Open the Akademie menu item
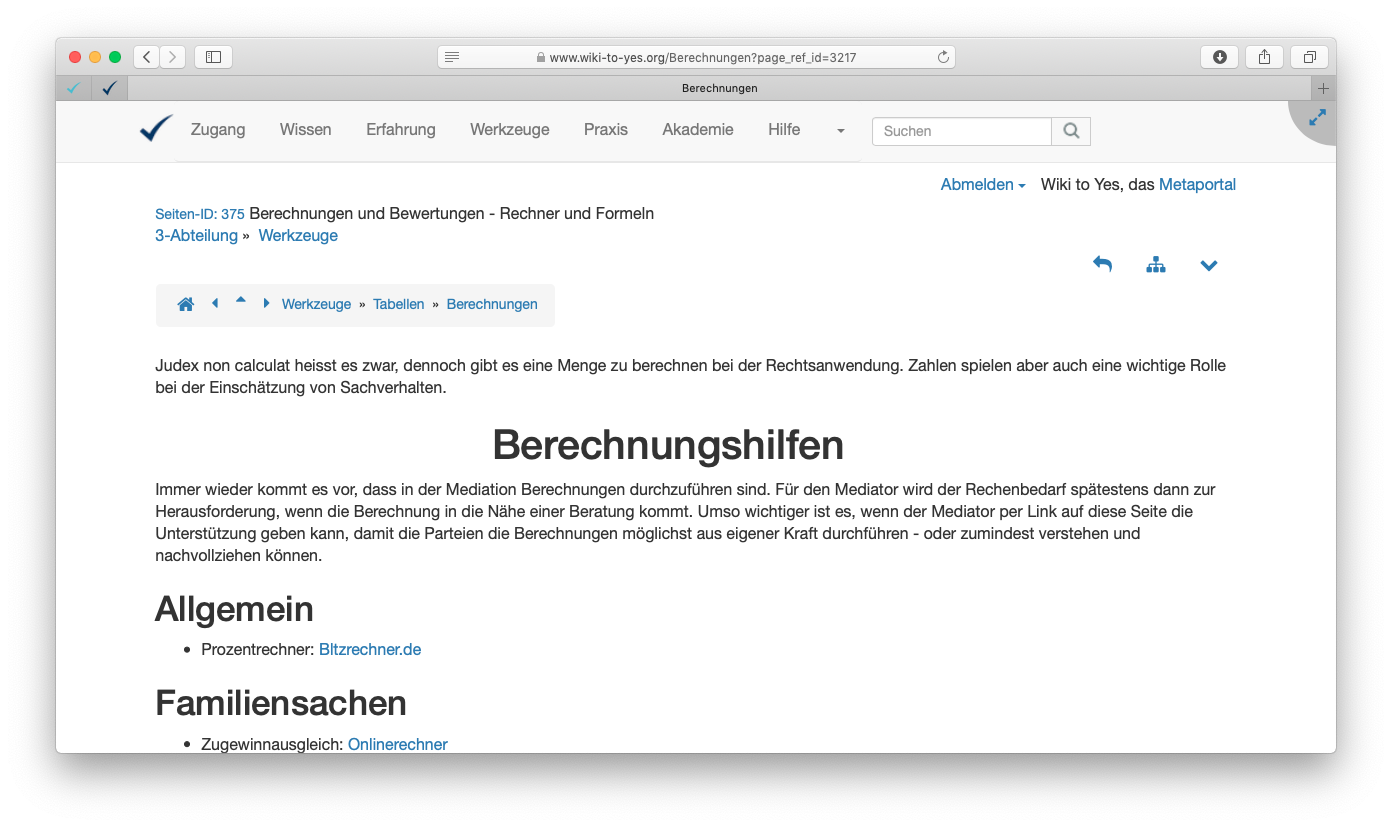Image resolution: width=1392 pixels, height=827 pixels. pos(697,130)
